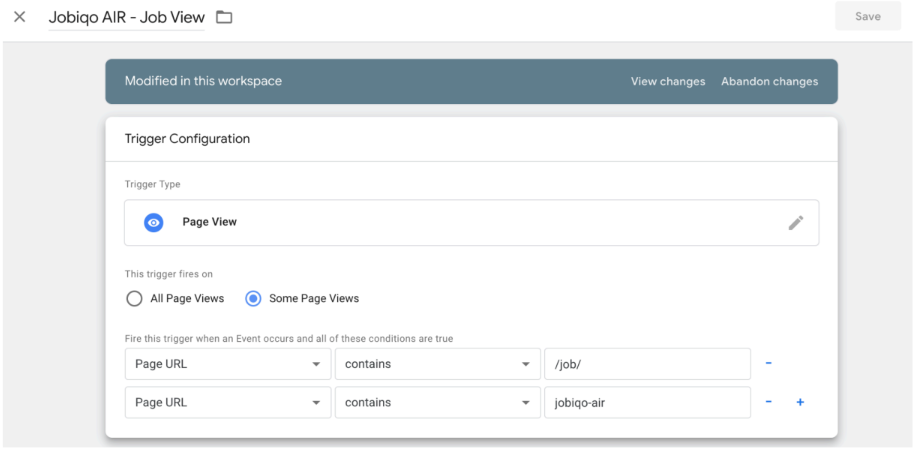Remove the jobiqo-air condition with minus icon

click(x=768, y=402)
